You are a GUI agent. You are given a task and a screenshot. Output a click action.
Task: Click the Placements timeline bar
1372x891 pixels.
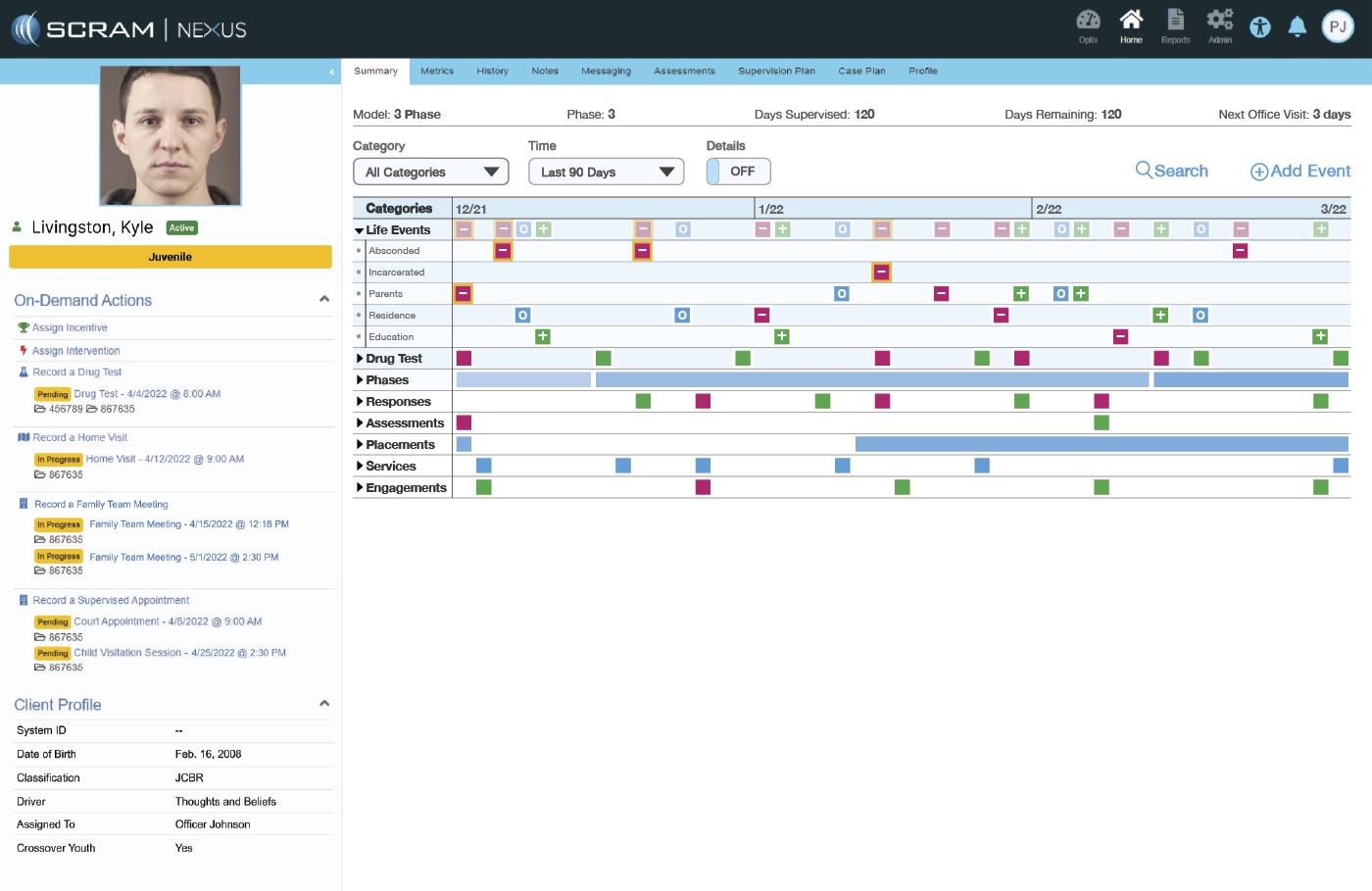(x=1101, y=445)
